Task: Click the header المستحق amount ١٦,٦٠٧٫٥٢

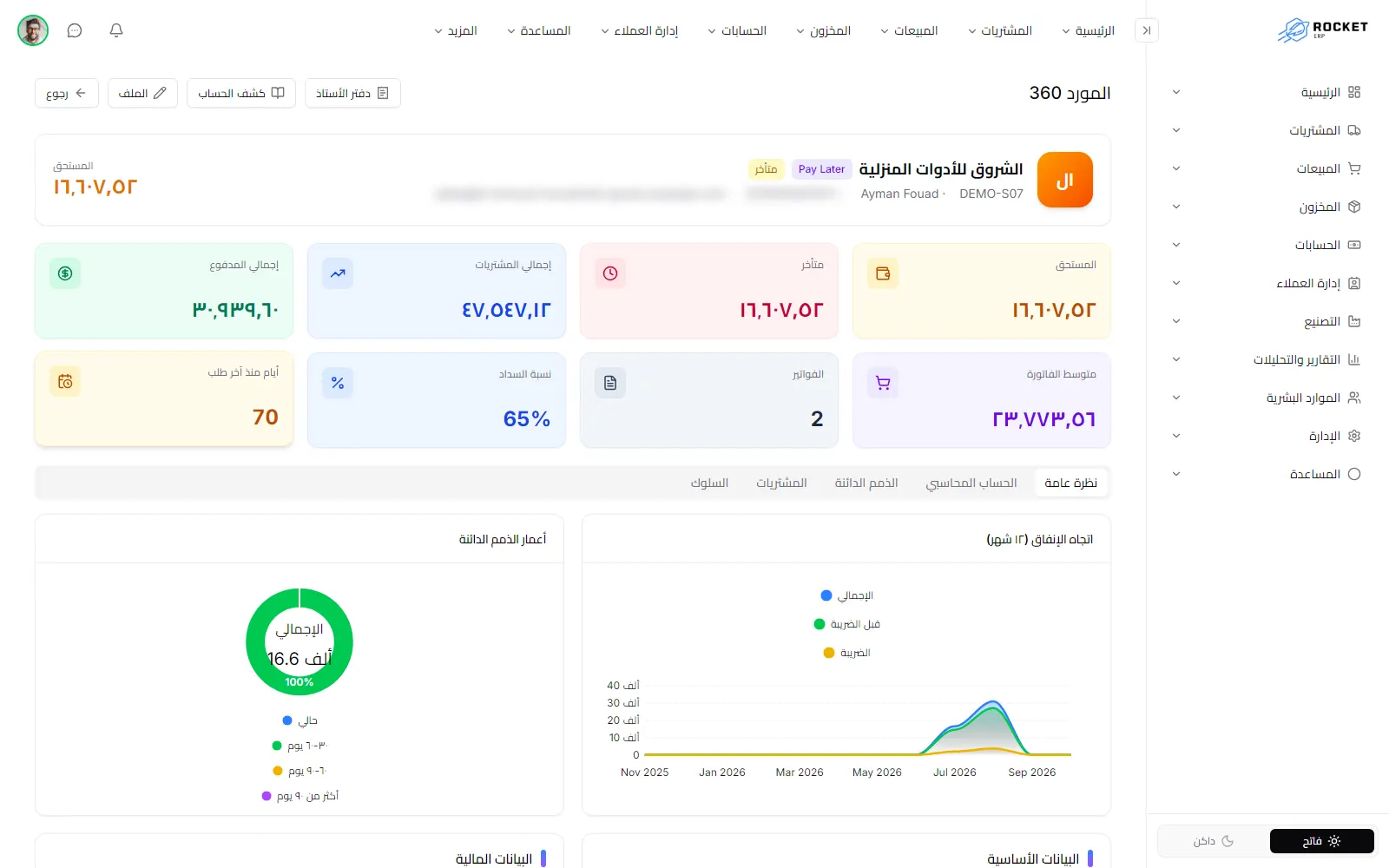Action: (95, 187)
